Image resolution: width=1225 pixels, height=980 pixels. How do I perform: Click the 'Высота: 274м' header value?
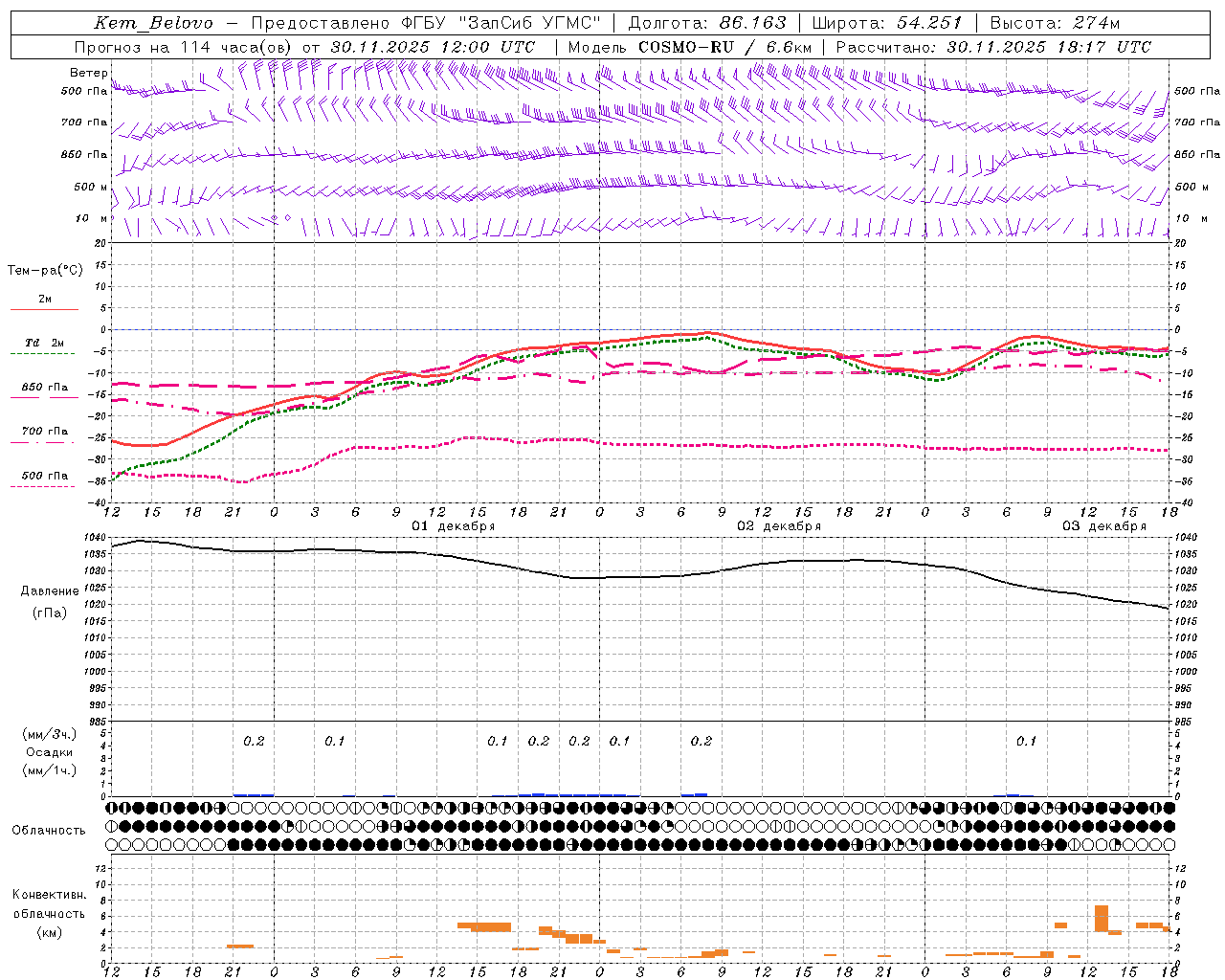[1055, 23]
